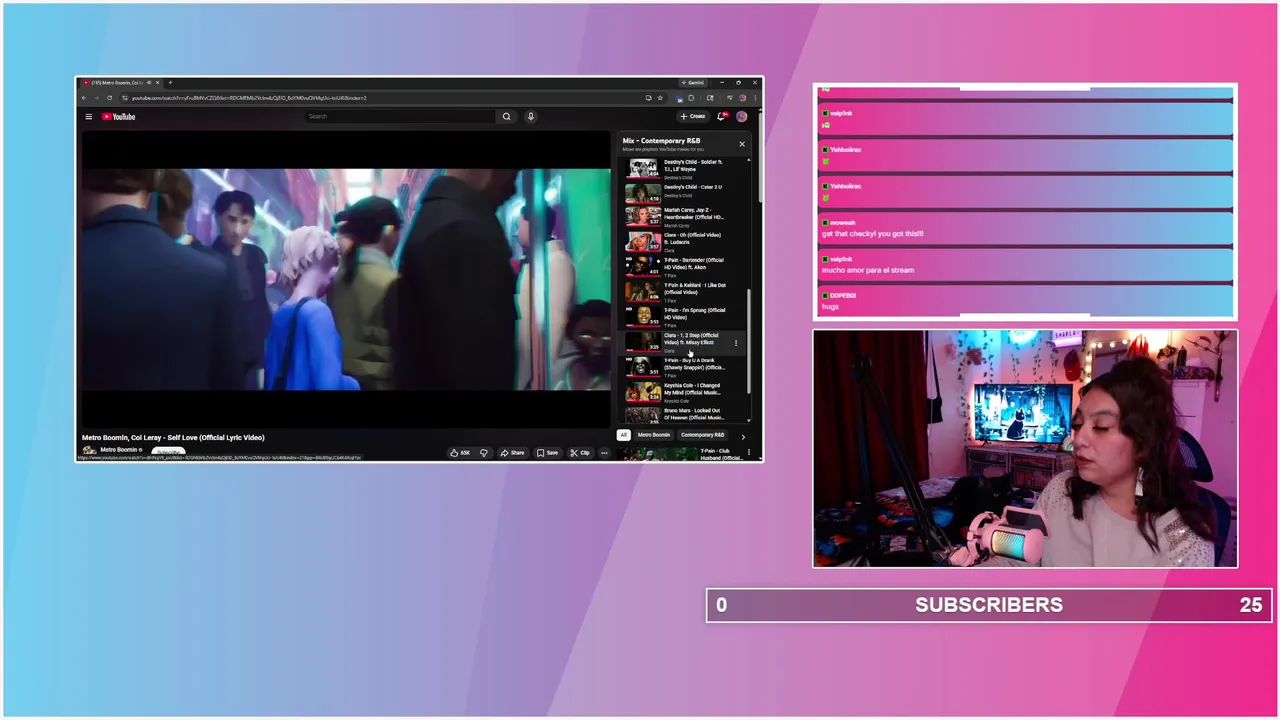This screenshot has width=1280, height=720.
Task: Play Destiny's Child - Cater 2 U
Action: [684, 191]
